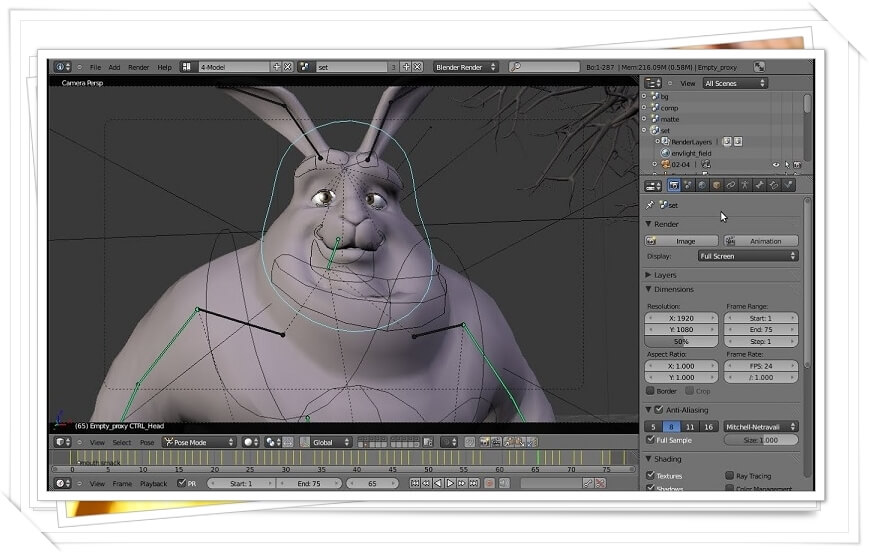Open the Add menu
Viewport: 869px width, 553px height.
pyautogui.click(x=114, y=67)
